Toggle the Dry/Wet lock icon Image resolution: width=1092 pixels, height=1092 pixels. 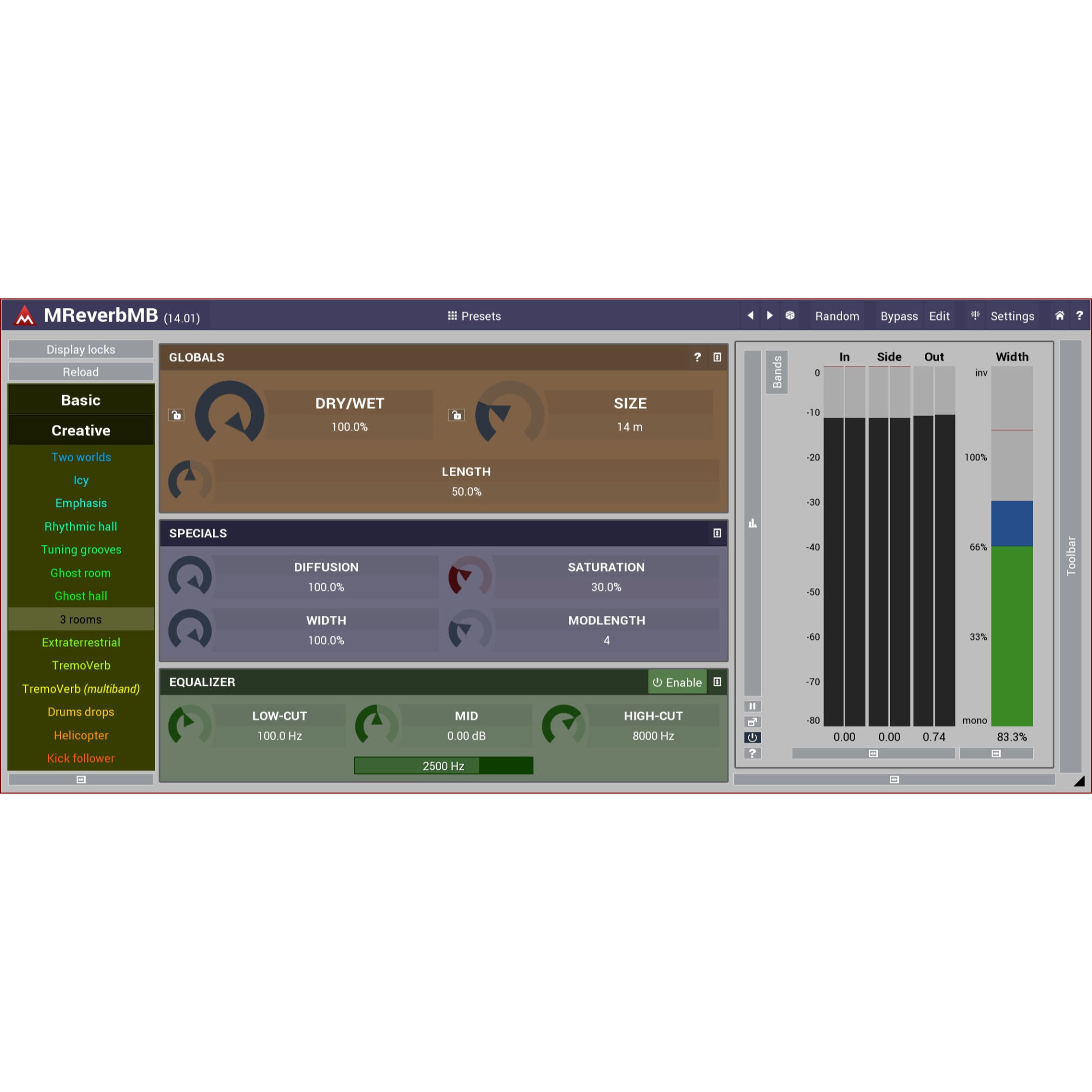click(x=176, y=416)
